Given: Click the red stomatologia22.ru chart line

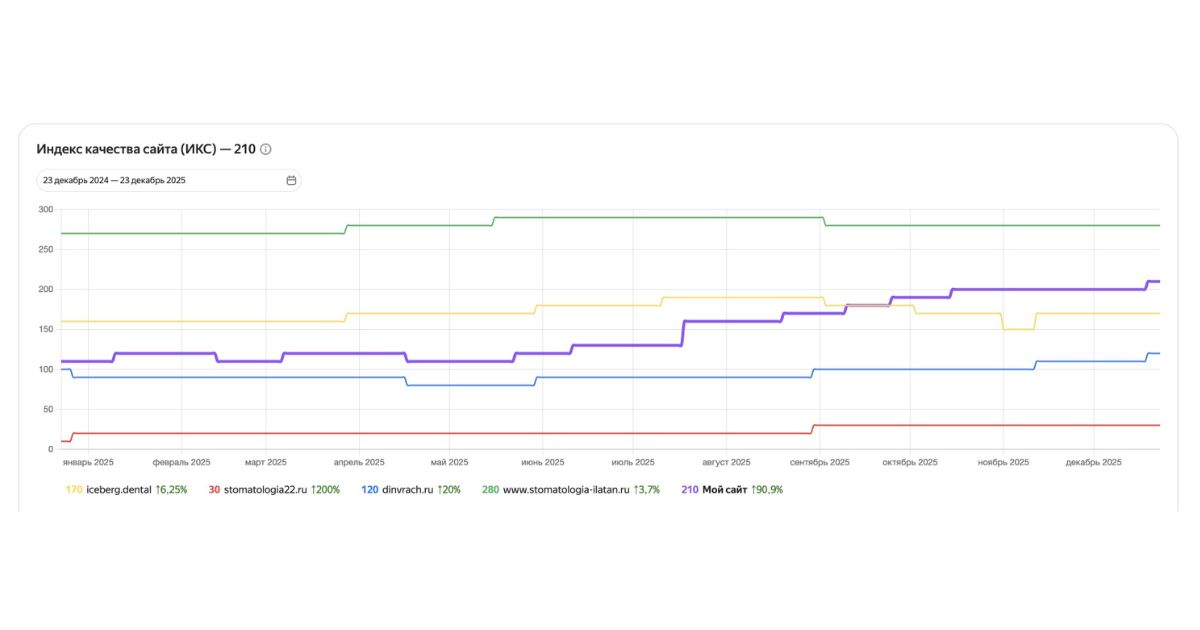Looking at the screenshot, I should (400, 433).
